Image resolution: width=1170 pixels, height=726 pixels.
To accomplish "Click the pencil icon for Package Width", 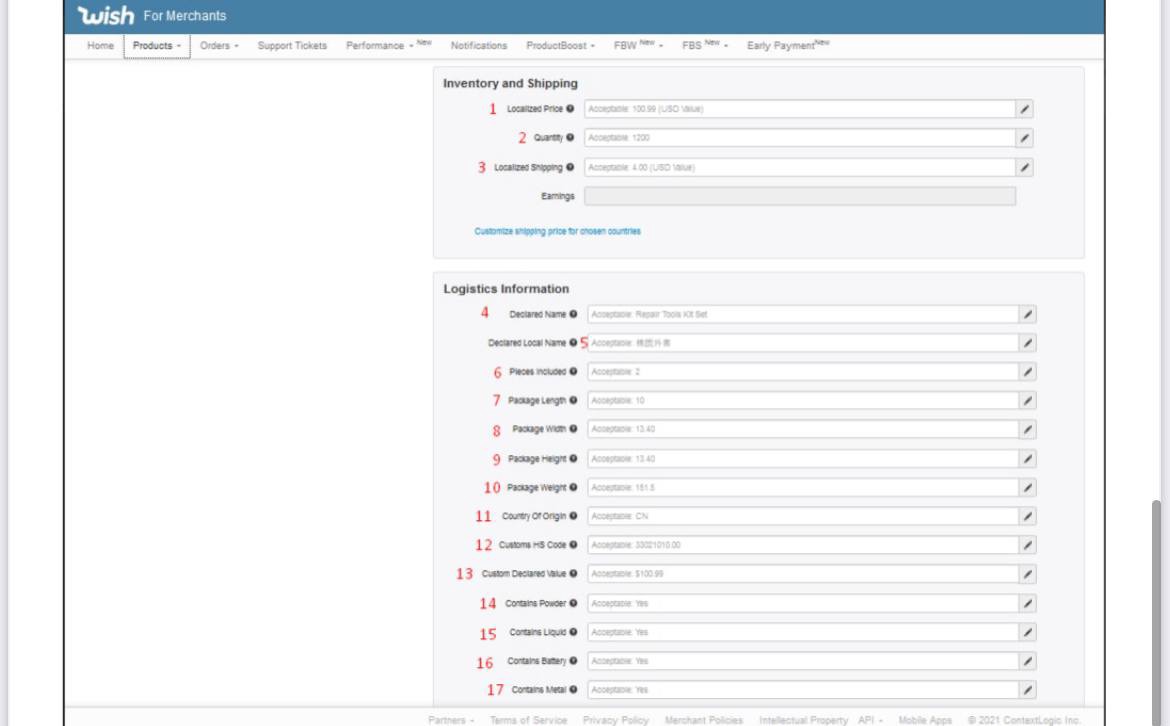I will [1027, 430].
